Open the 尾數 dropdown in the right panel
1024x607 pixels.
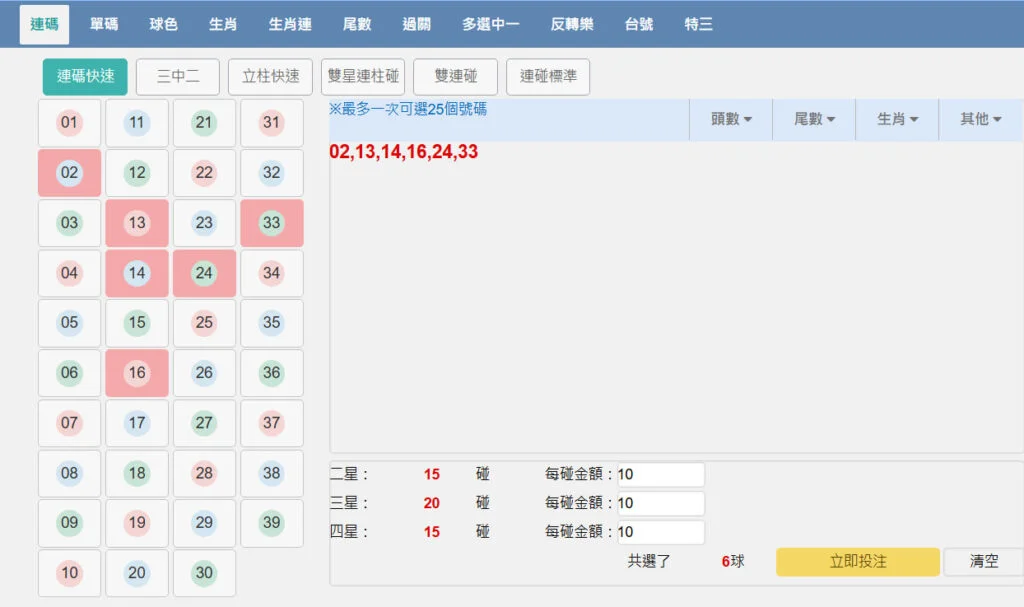coord(814,118)
